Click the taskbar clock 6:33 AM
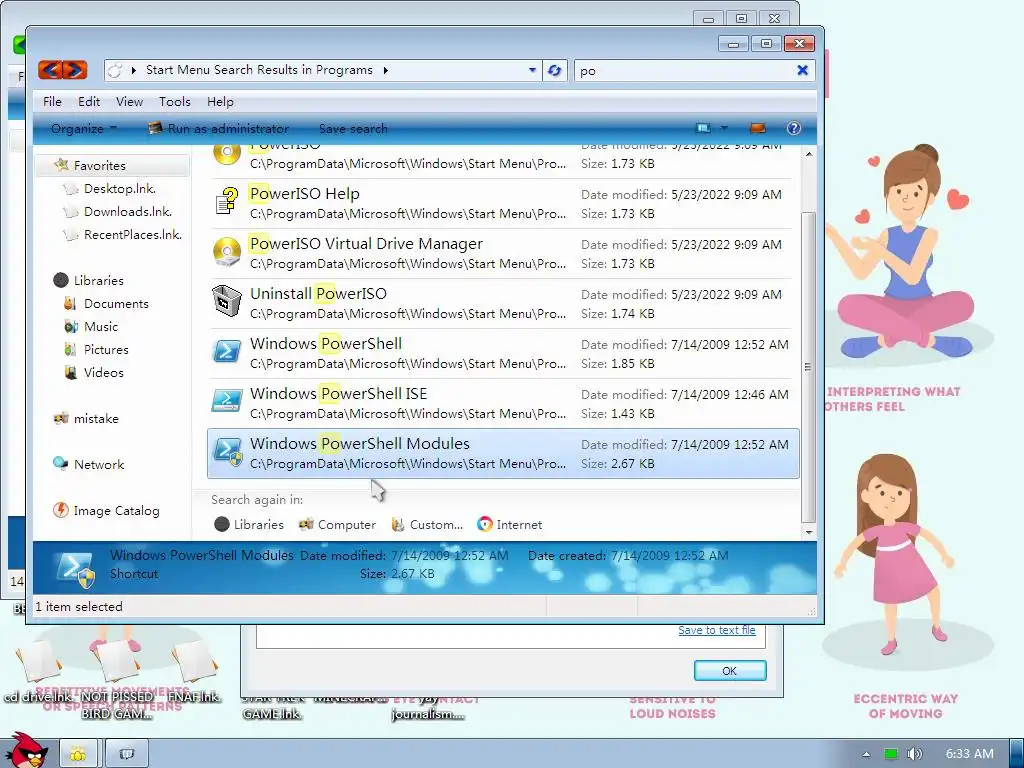This screenshot has width=1024, height=768. (x=970, y=754)
